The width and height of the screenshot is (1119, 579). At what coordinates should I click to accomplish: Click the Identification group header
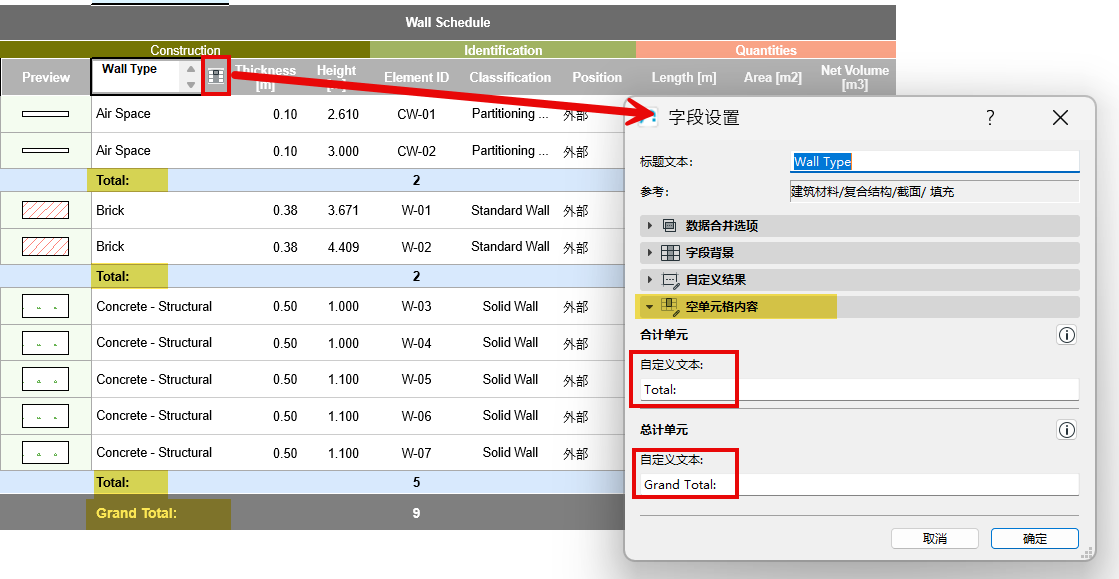(x=503, y=50)
